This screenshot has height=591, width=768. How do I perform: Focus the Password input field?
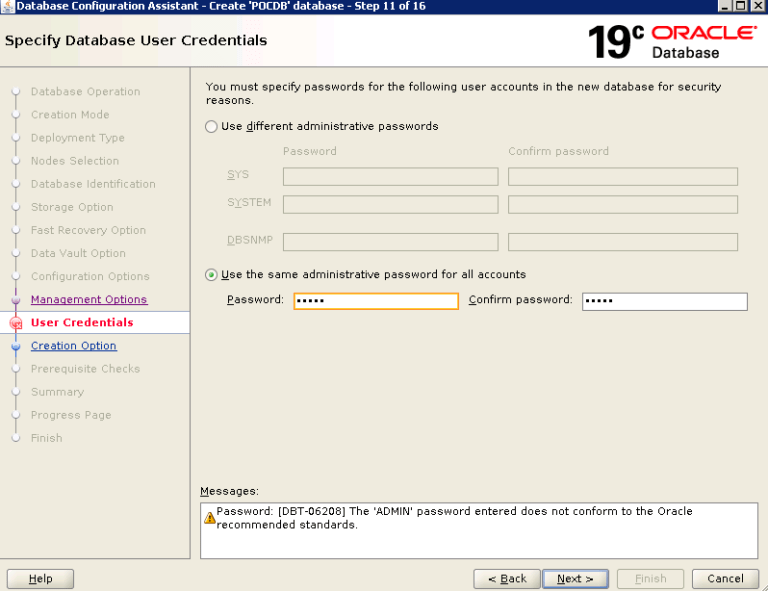point(376,301)
